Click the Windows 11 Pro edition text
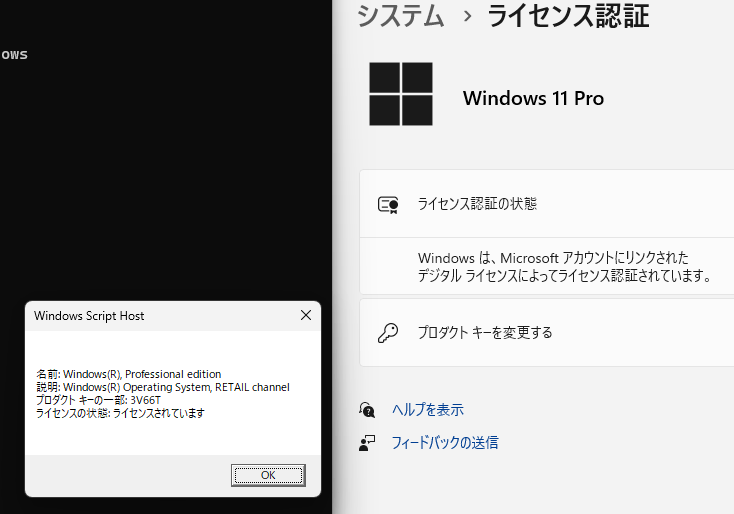The height and width of the screenshot is (514, 734). (x=533, y=98)
